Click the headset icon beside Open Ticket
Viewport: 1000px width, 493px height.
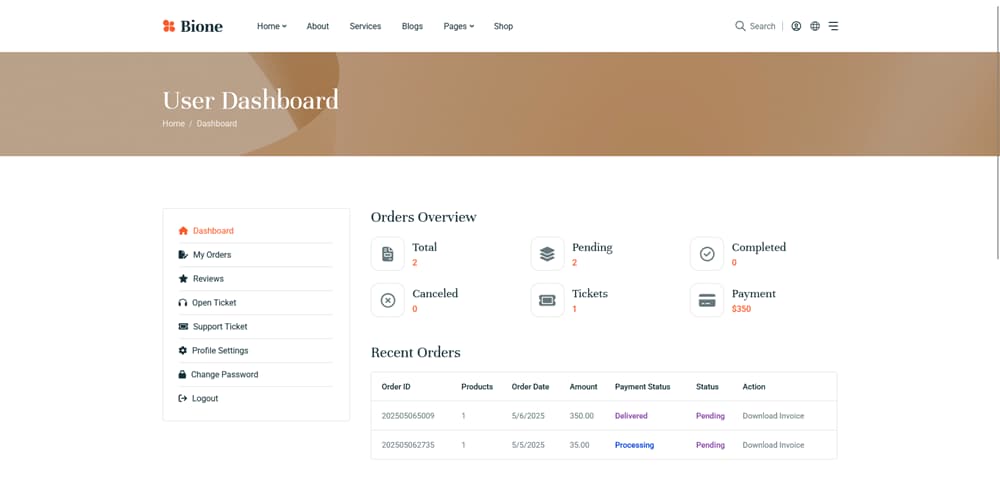click(x=182, y=303)
